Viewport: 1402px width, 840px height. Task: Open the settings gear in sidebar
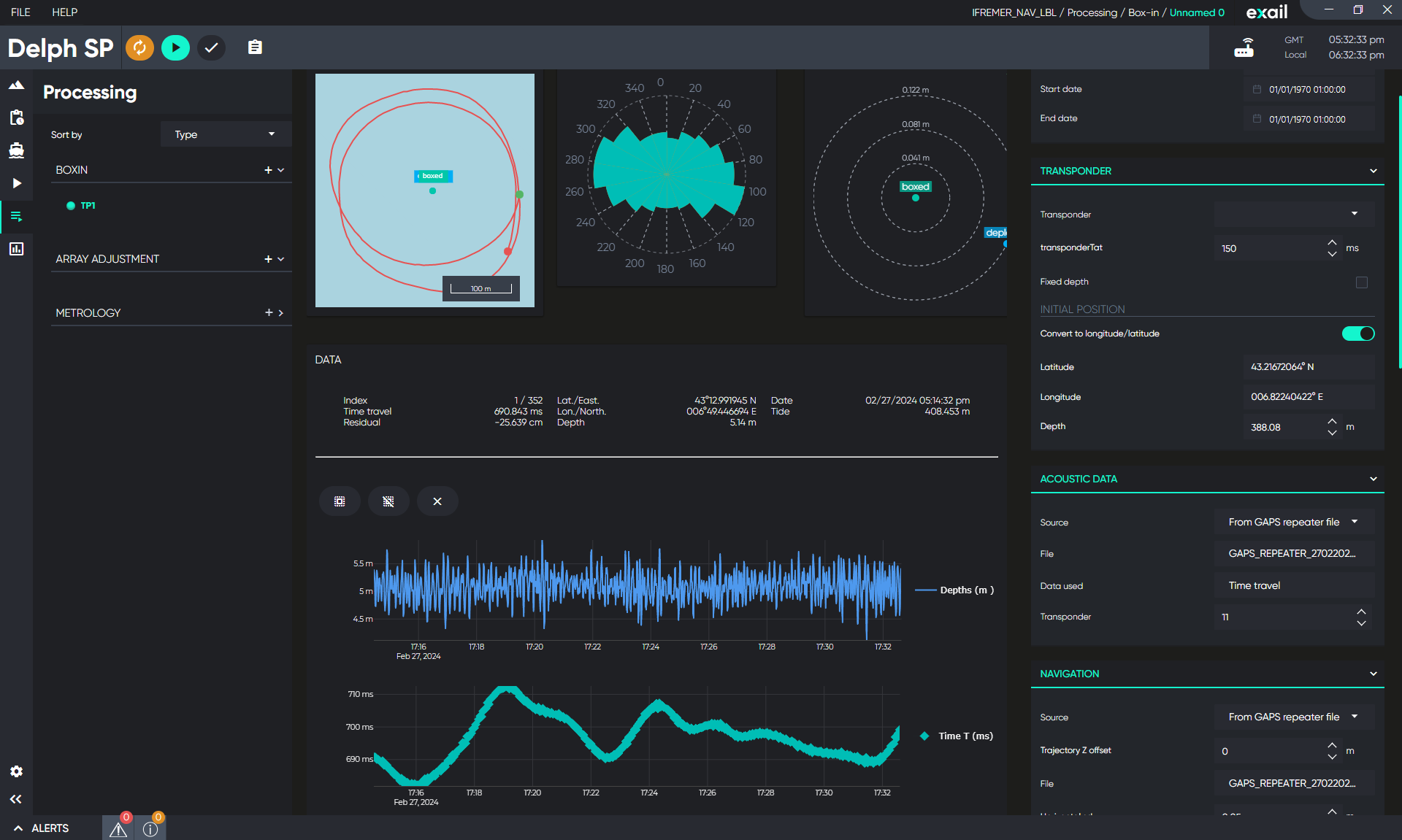pyautogui.click(x=16, y=771)
